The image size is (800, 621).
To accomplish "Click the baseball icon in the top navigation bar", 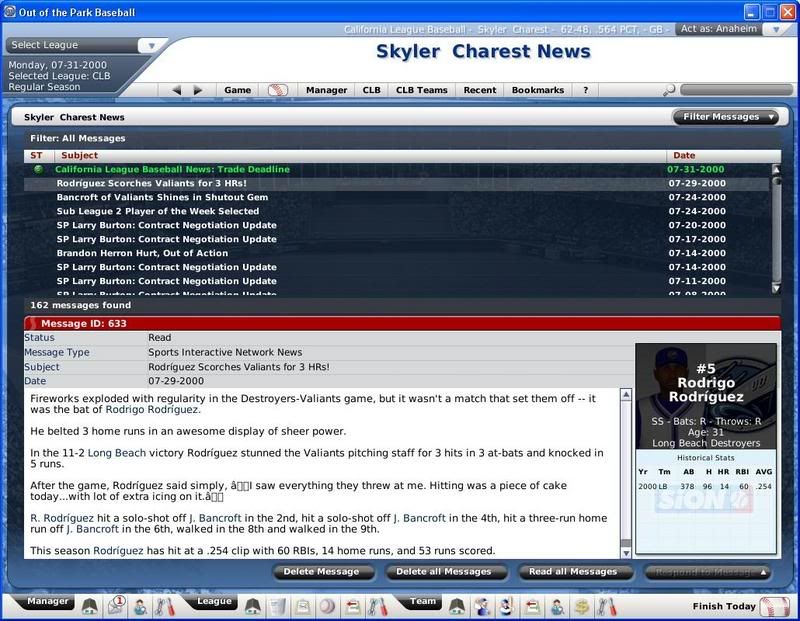I will [278, 90].
